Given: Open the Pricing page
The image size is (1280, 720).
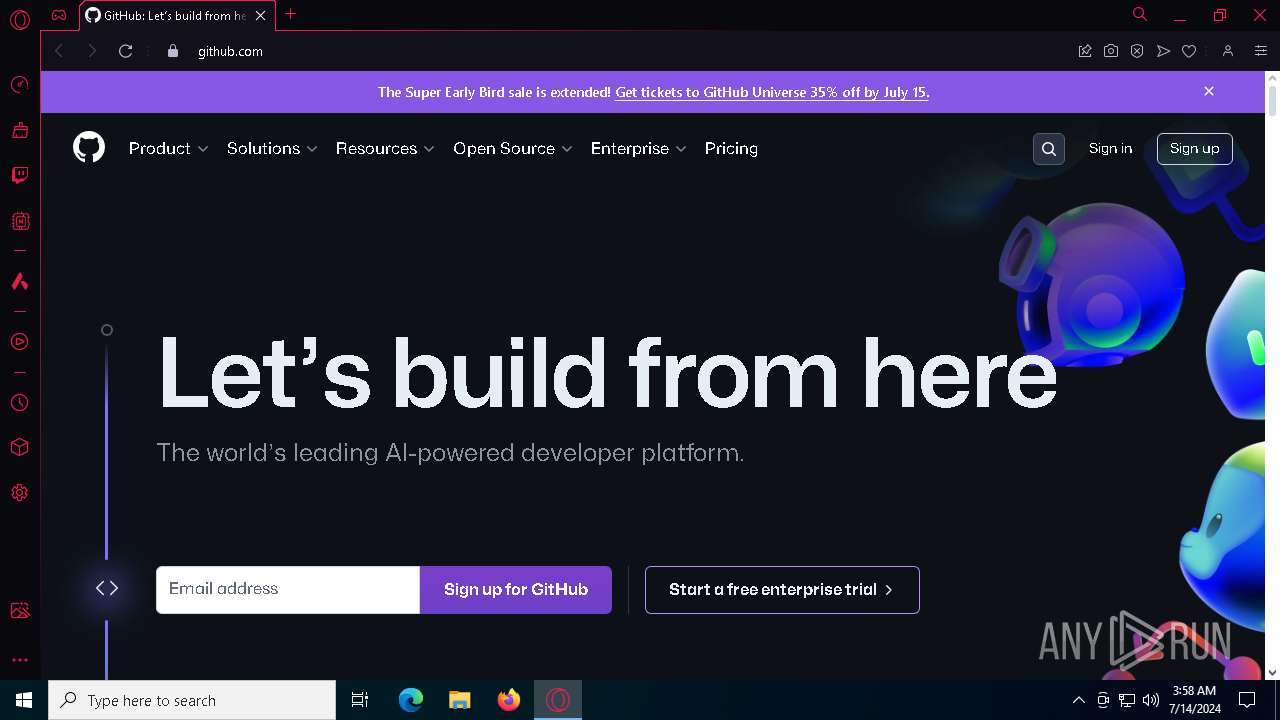Looking at the screenshot, I should click(x=731, y=148).
